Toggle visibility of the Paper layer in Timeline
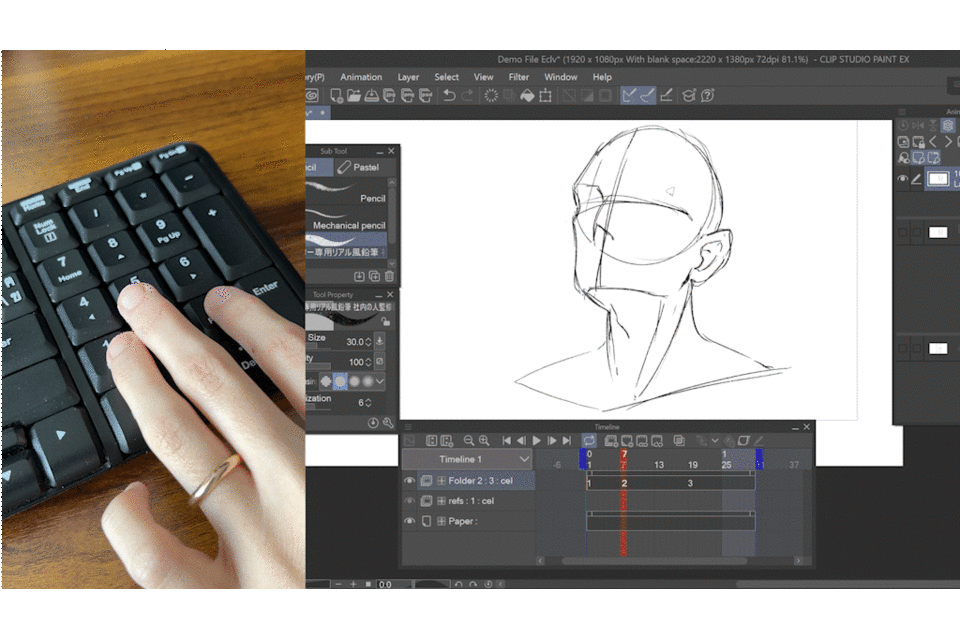 tap(409, 521)
